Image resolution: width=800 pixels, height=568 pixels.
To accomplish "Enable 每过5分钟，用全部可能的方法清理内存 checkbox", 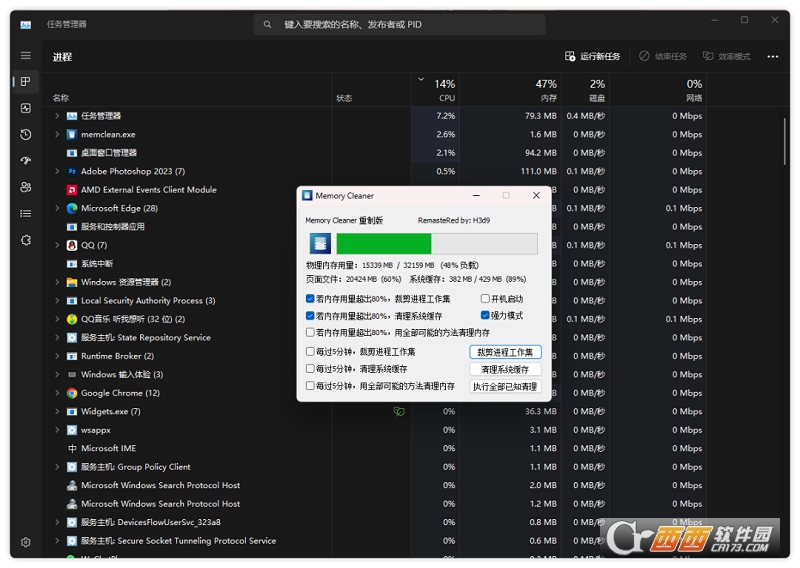I will point(310,386).
